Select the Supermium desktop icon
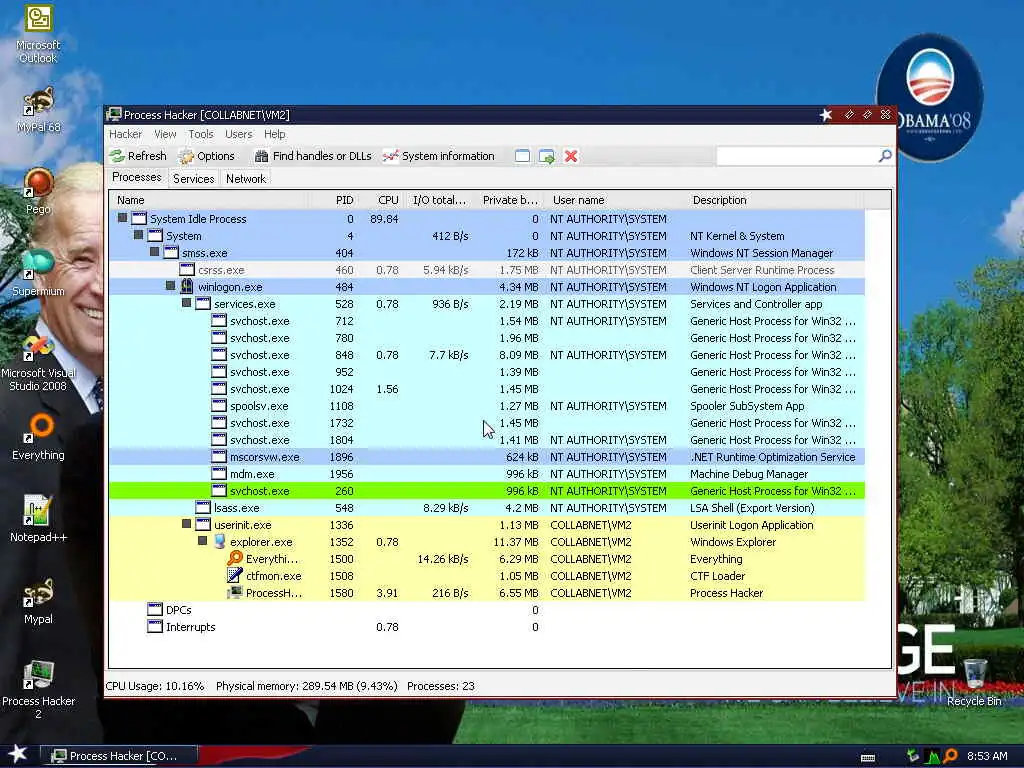Viewport: 1024px width, 768px height. pos(38,273)
